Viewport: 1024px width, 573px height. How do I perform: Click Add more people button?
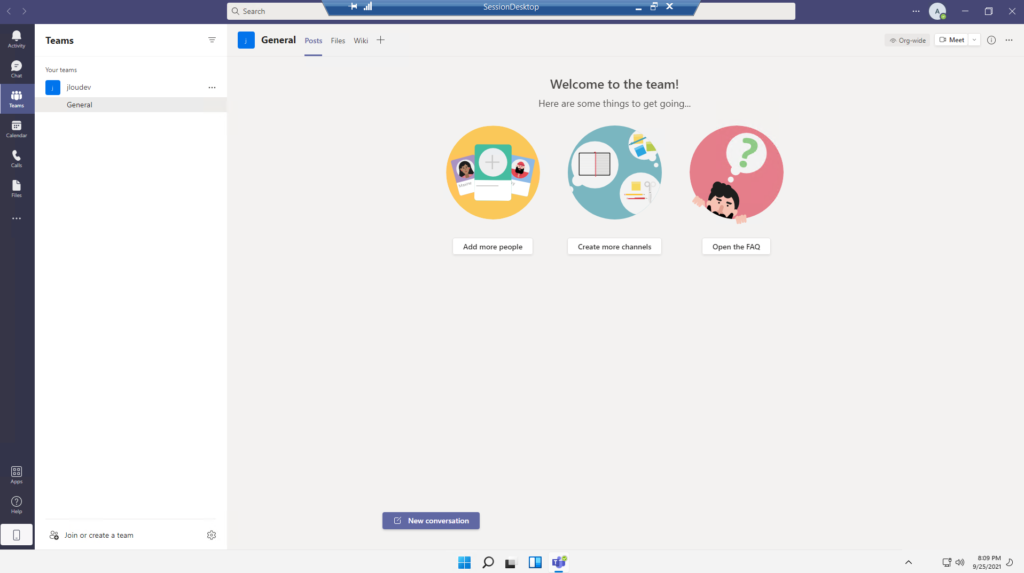click(x=492, y=246)
